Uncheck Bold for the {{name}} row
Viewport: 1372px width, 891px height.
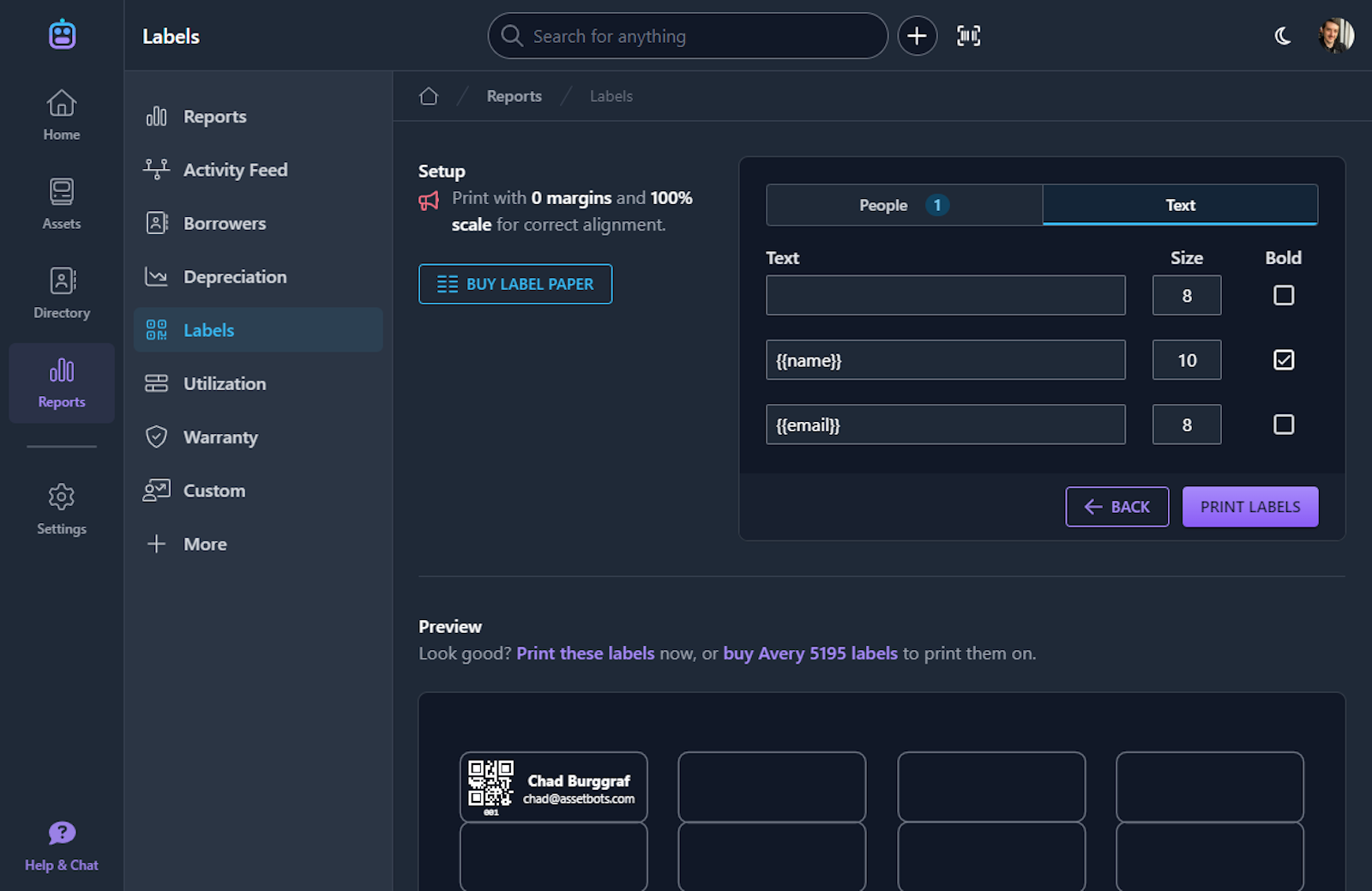[x=1284, y=360]
